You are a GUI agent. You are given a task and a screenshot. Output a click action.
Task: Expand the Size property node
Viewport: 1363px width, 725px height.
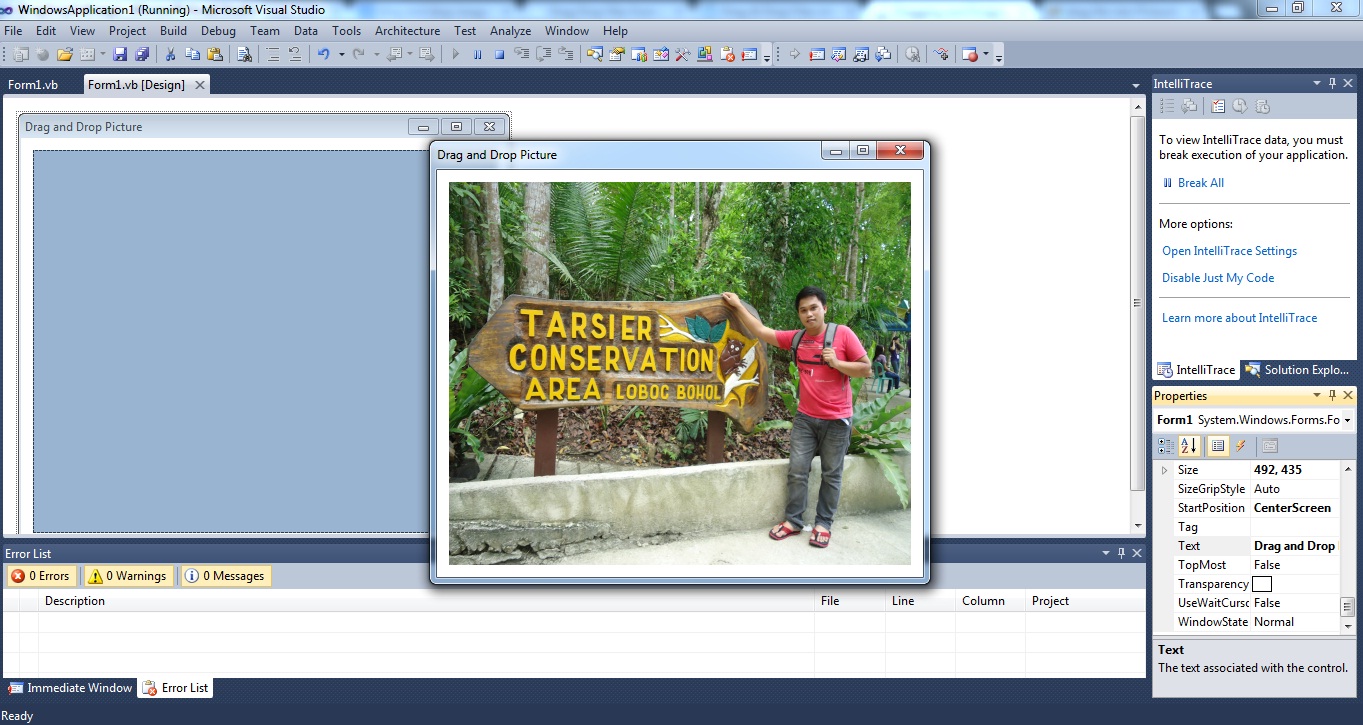(1164, 470)
